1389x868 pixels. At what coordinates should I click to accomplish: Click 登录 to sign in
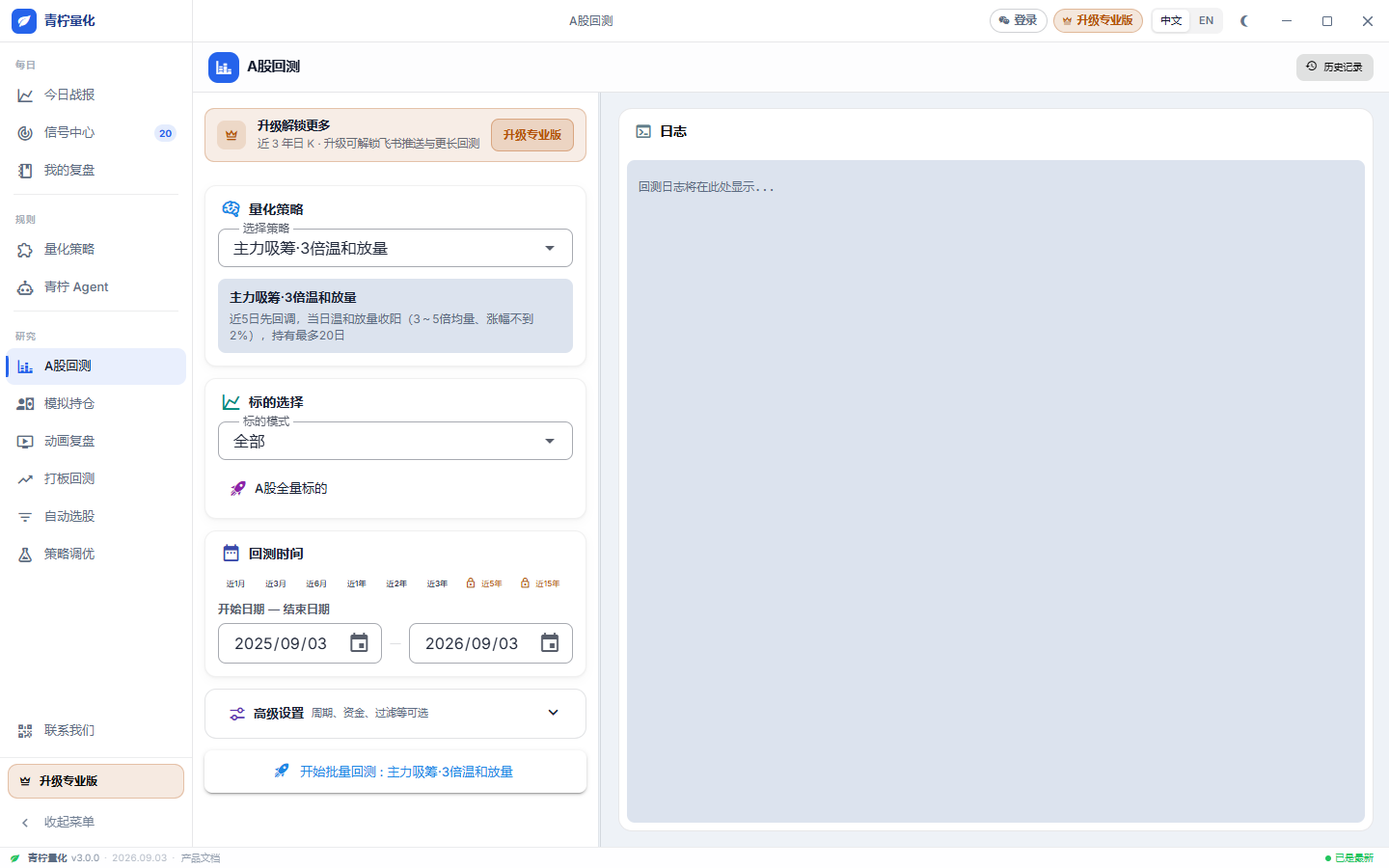1018,20
